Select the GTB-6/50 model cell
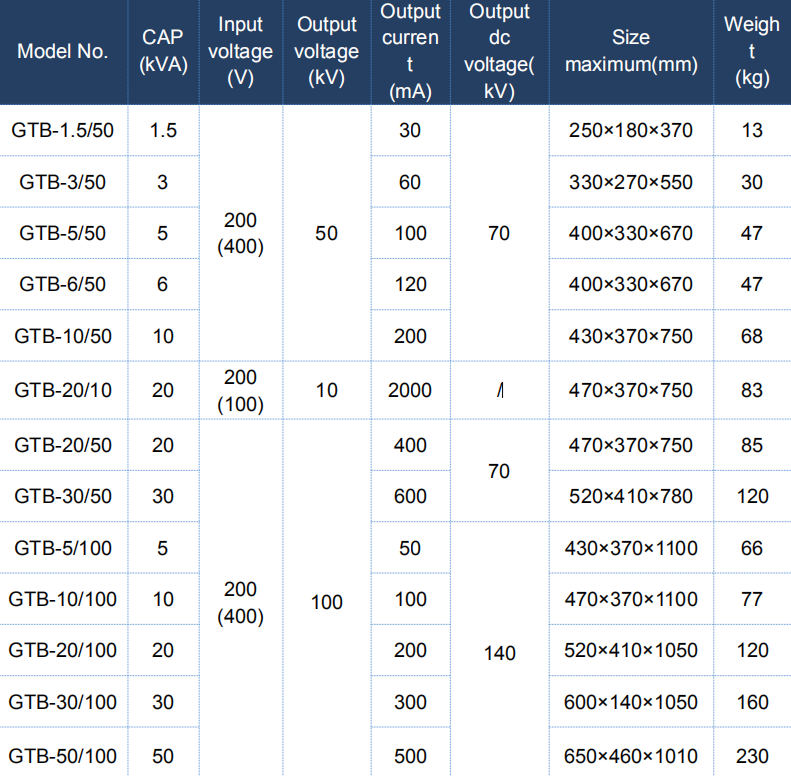The width and height of the screenshot is (791, 776). coord(63,284)
